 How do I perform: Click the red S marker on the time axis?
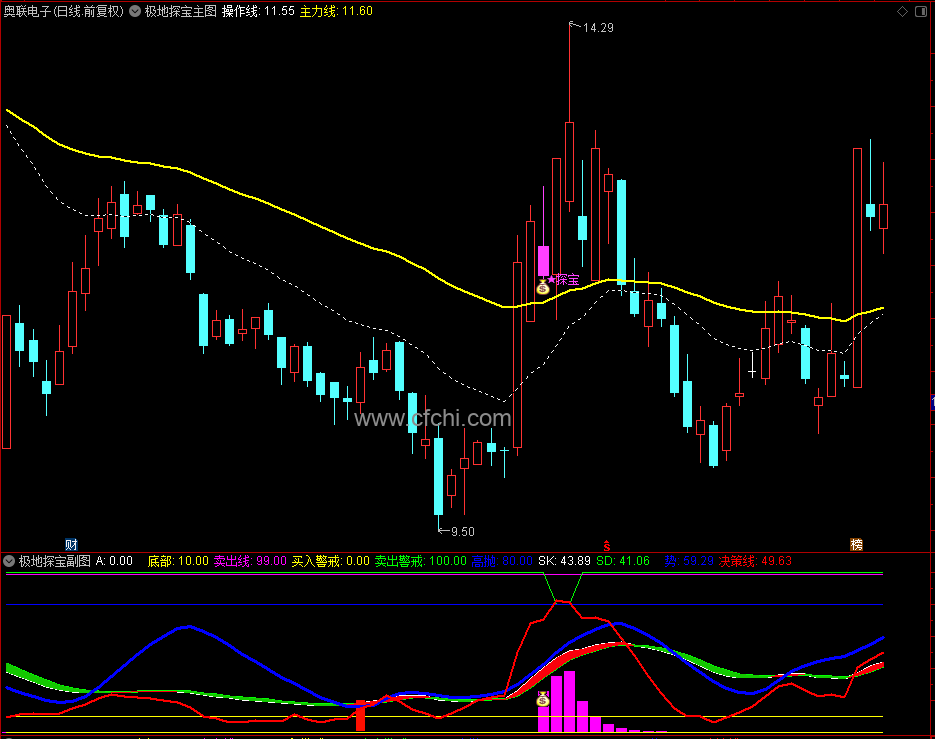coord(606,545)
